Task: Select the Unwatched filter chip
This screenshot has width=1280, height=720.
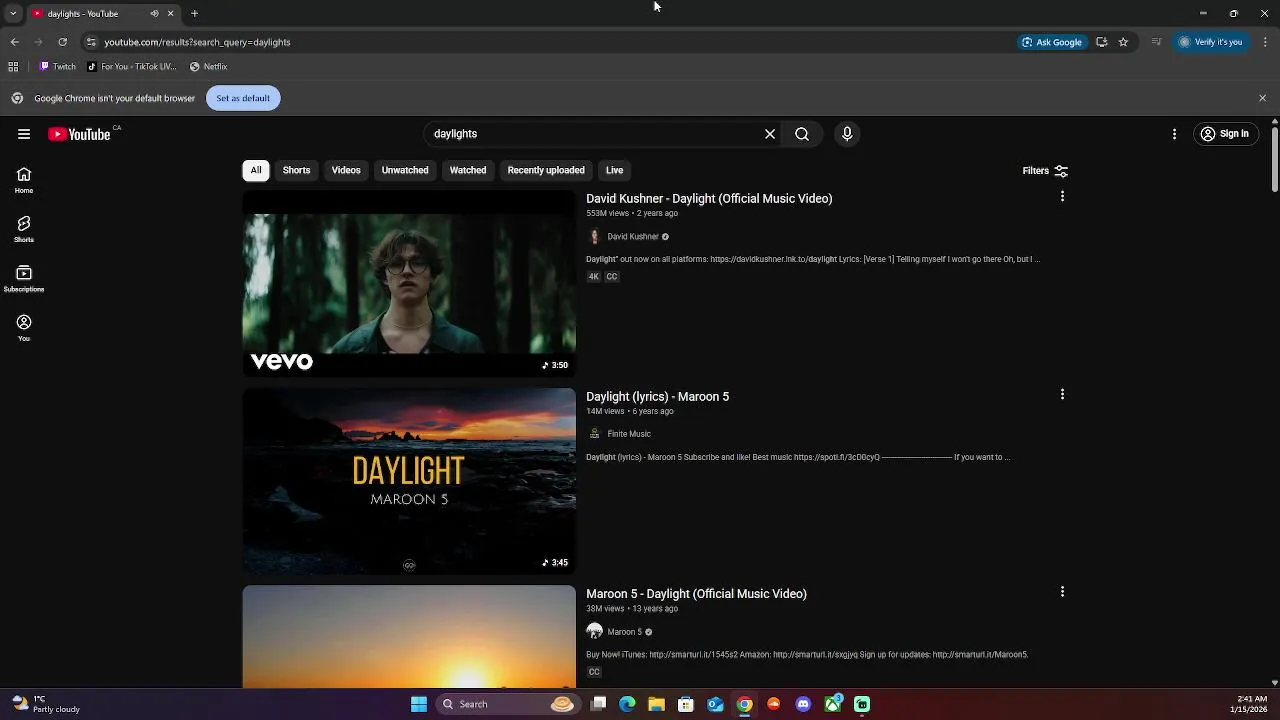Action: [405, 170]
